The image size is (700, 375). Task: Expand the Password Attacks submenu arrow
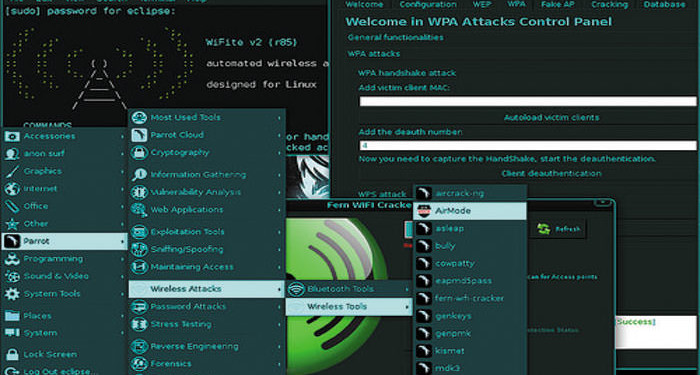click(279, 307)
